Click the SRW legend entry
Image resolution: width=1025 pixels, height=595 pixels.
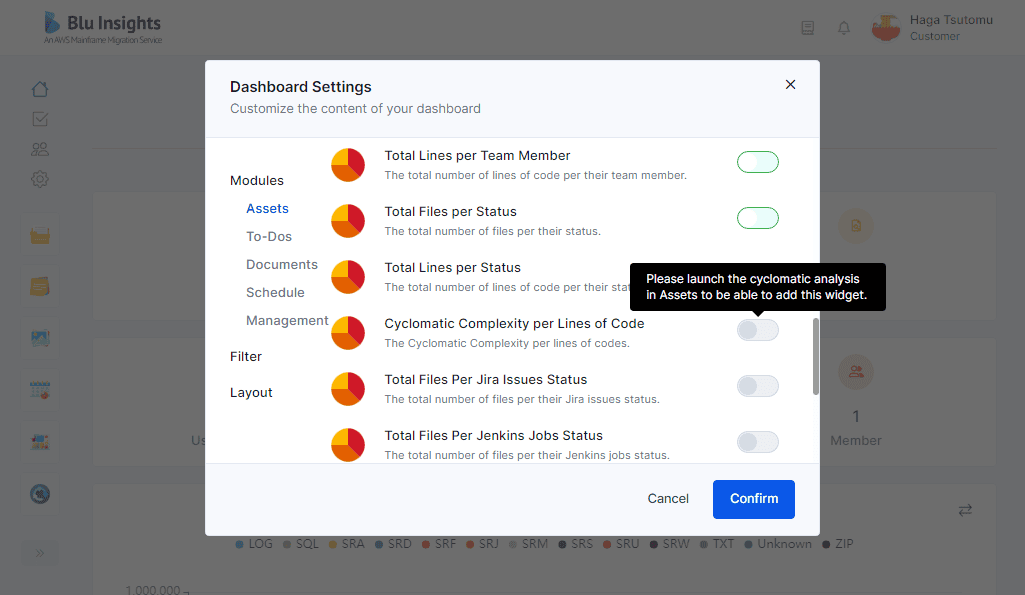click(669, 544)
